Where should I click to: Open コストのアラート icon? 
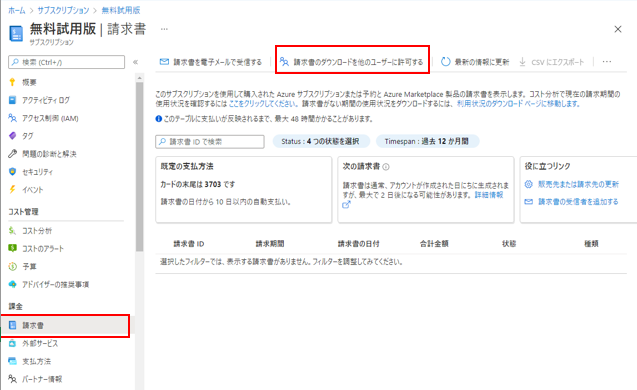(x=13, y=248)
